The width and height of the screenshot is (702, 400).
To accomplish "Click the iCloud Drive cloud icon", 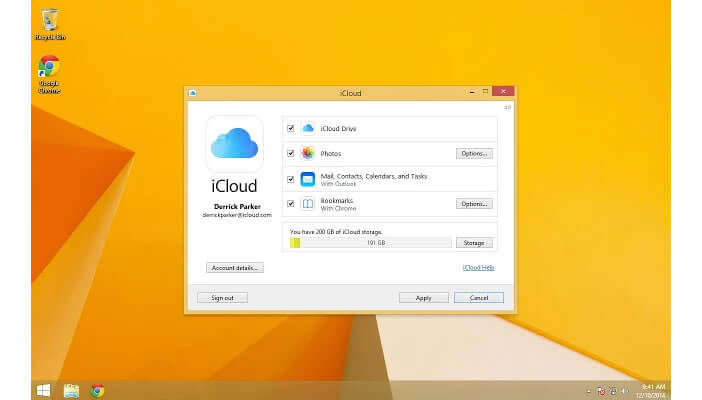I will tap(308, 129).
